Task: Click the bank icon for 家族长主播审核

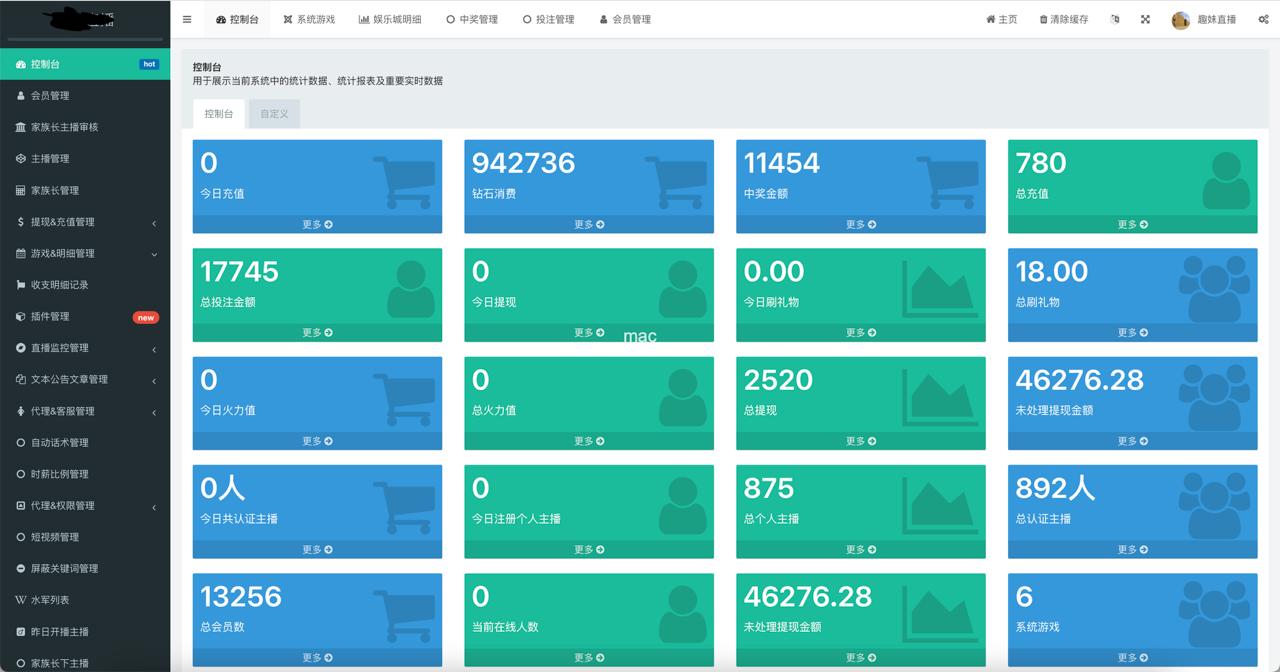Action: pos(21,127)
